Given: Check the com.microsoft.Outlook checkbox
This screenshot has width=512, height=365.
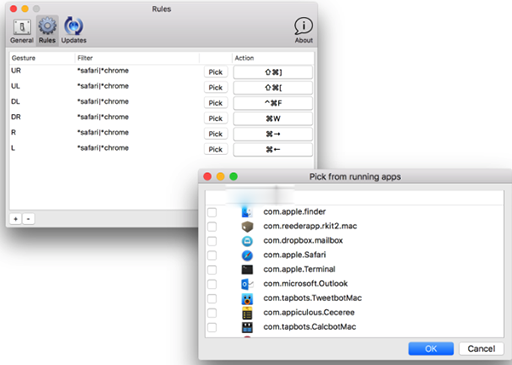Looking at the screenshot, I should tap(212, 284).
